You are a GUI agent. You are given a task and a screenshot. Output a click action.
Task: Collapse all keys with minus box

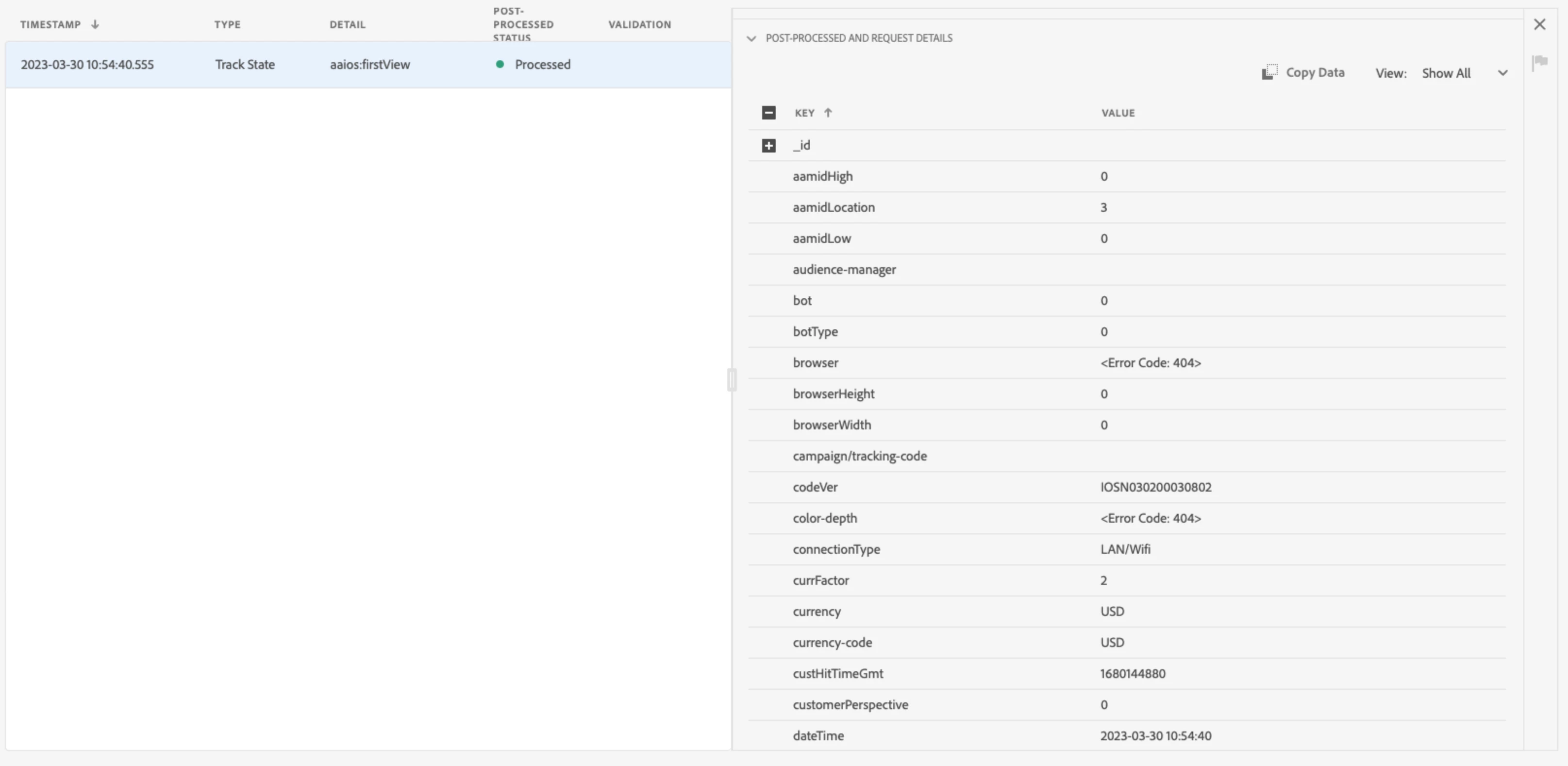[769, 113]
